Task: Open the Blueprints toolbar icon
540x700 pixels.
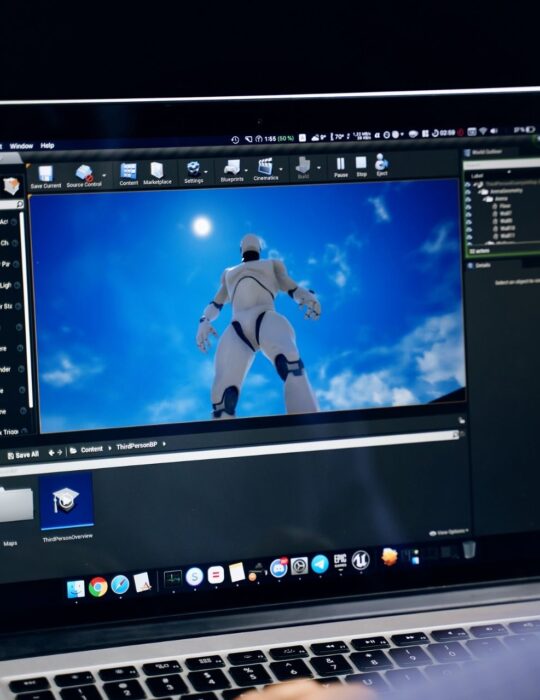Action: coord(232,168)
